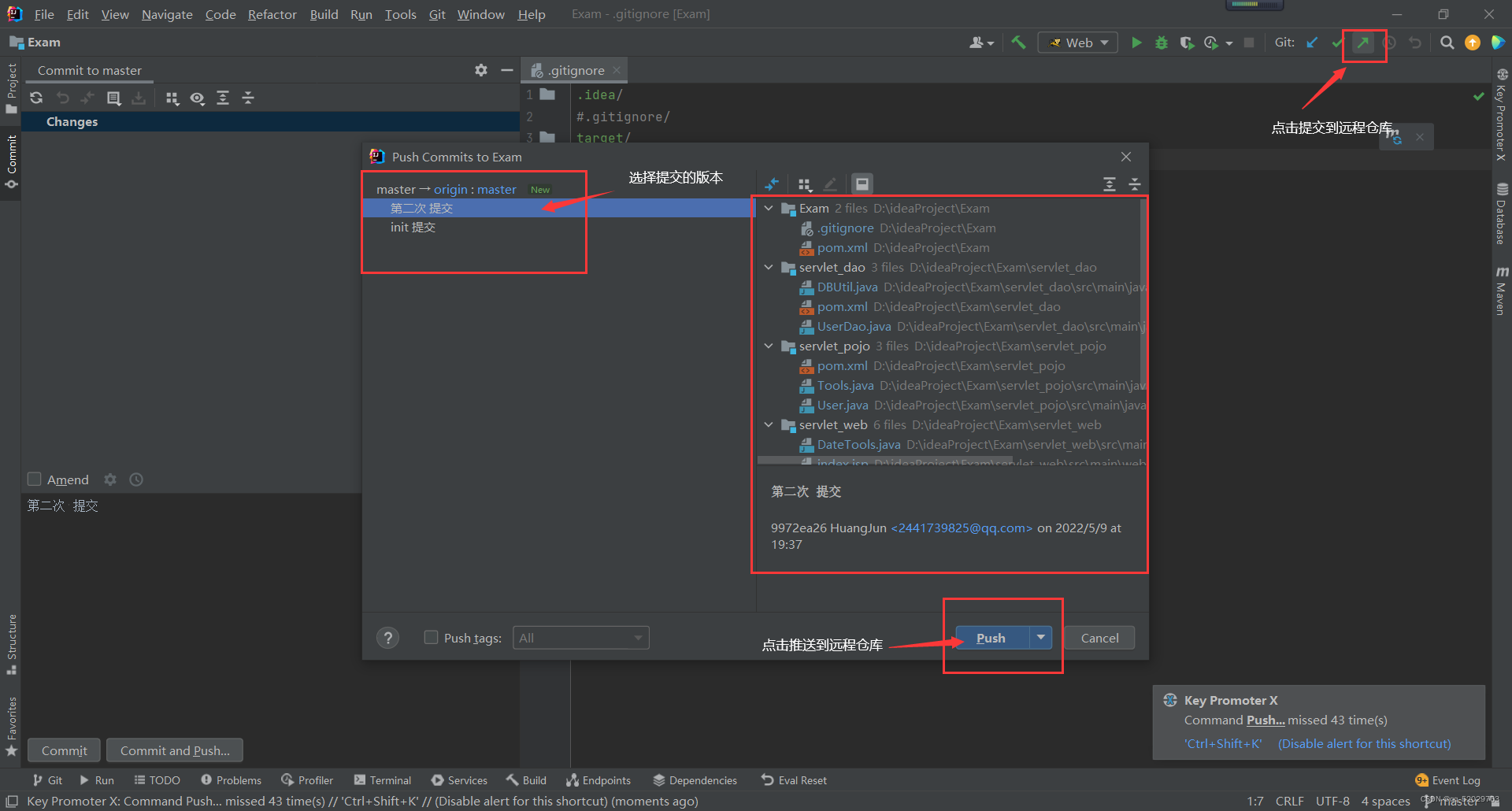This screenshot has height=811, width=1512.
Task: Collapse the servlet_web module node
Action: point(769,424)
